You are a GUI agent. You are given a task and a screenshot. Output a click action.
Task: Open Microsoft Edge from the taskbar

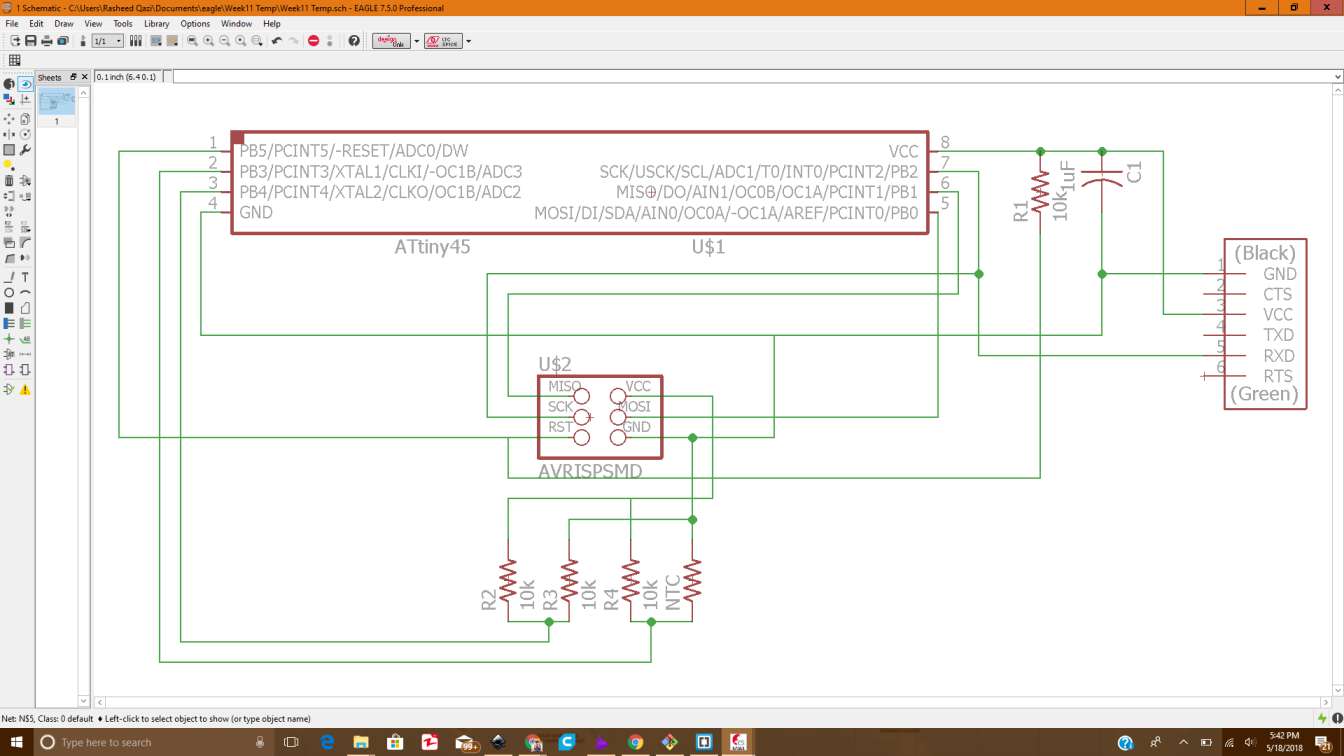[327, 742]
